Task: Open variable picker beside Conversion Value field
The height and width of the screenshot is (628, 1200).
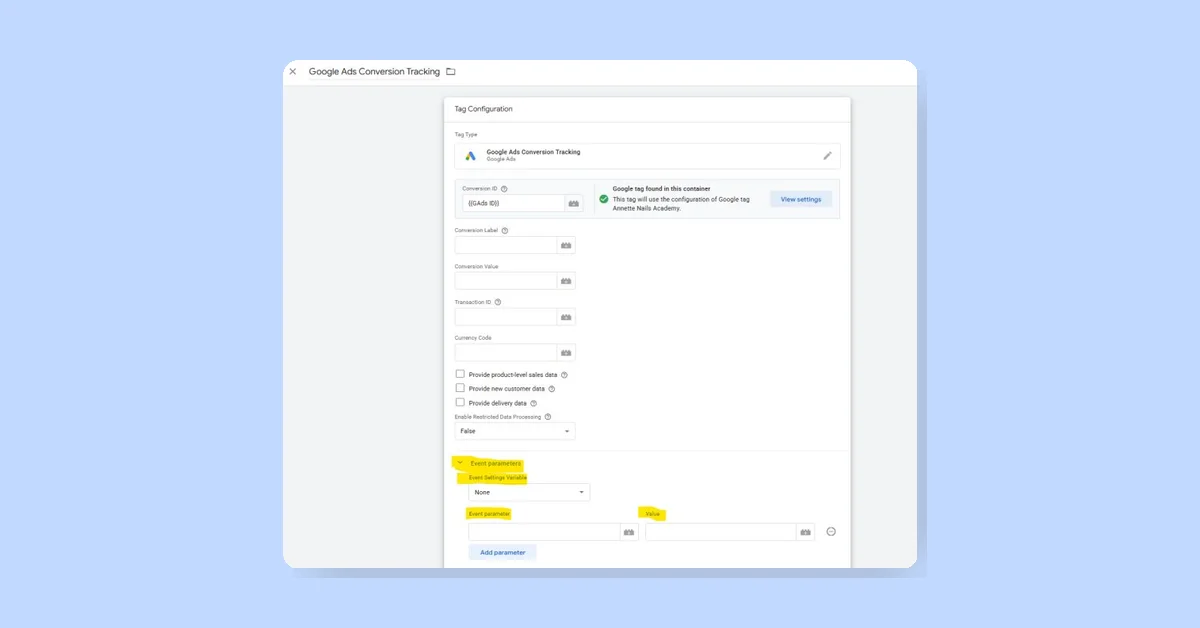Action: click(566, 281)
